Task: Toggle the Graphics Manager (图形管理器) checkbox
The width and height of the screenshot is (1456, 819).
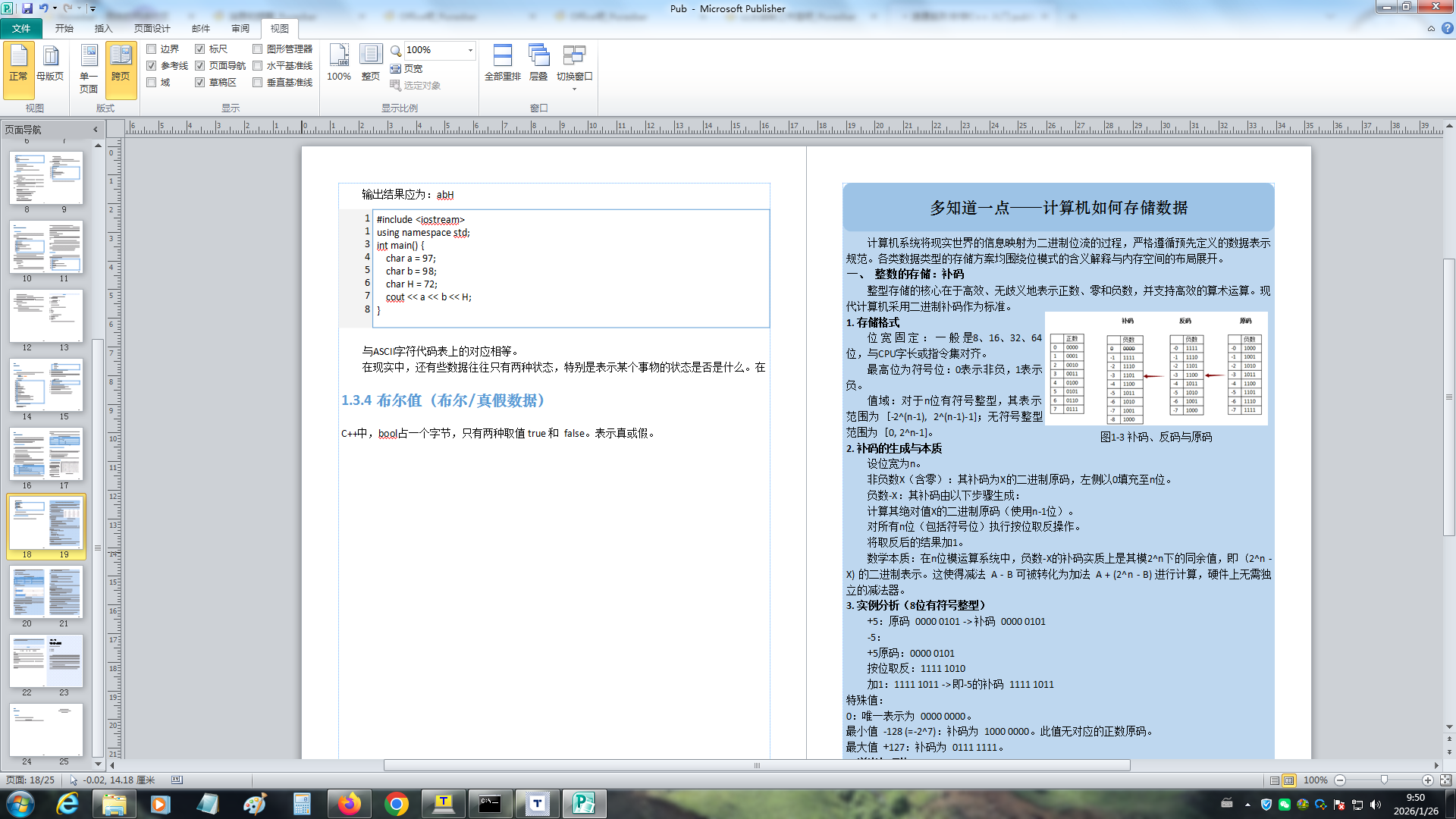Action: coord(258,49)
